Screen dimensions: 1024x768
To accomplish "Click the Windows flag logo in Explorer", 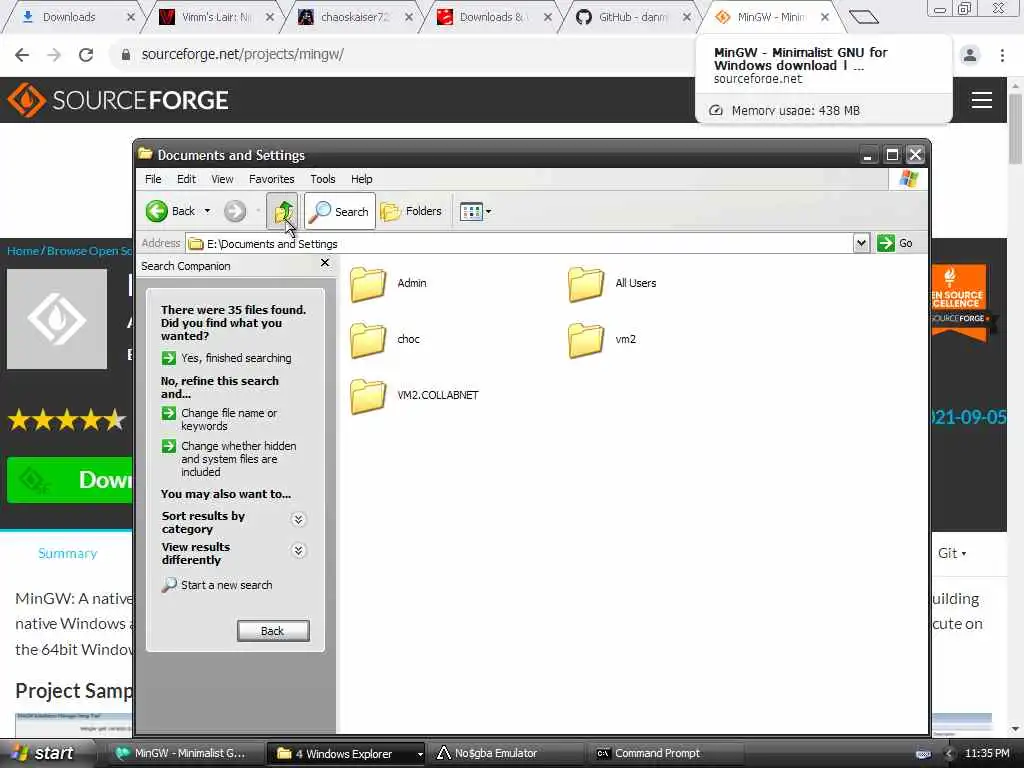I will click(x=908, y=179).
